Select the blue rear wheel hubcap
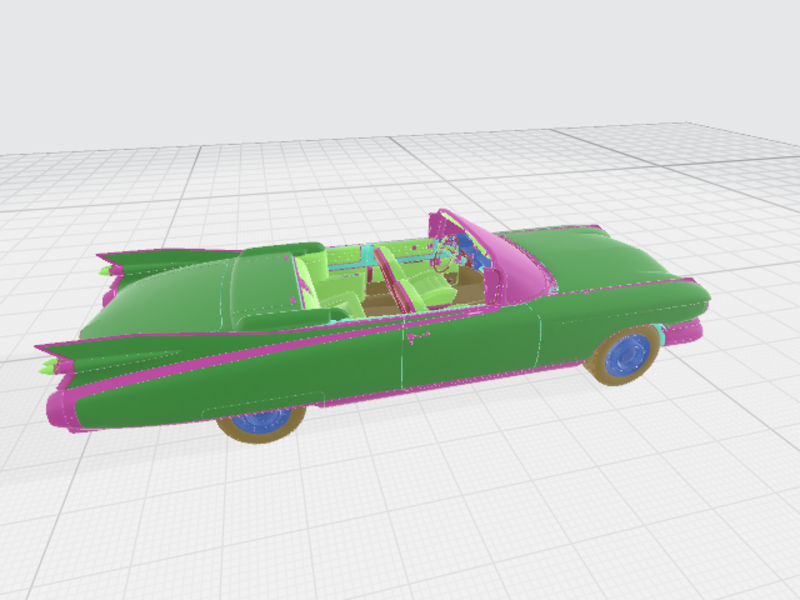This screenshot has width=800, height=600. 261,420
